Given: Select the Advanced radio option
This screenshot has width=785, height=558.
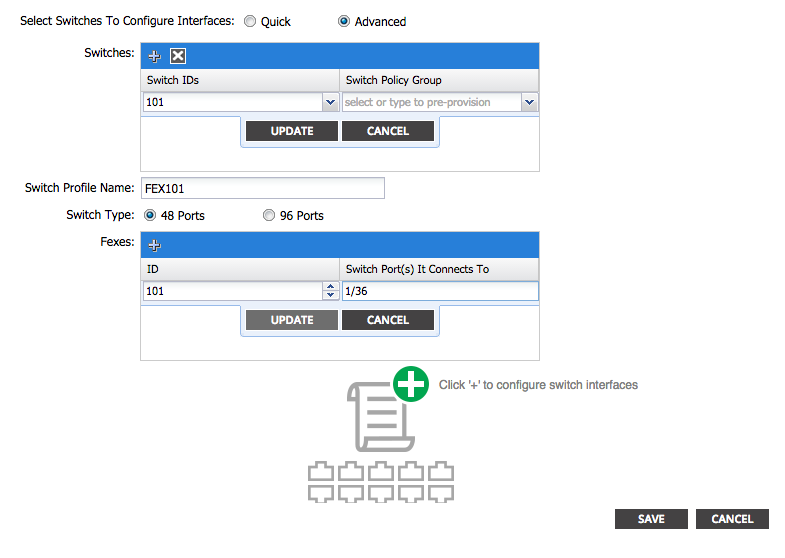Looking at the screenshot, I should coord(344,21).
